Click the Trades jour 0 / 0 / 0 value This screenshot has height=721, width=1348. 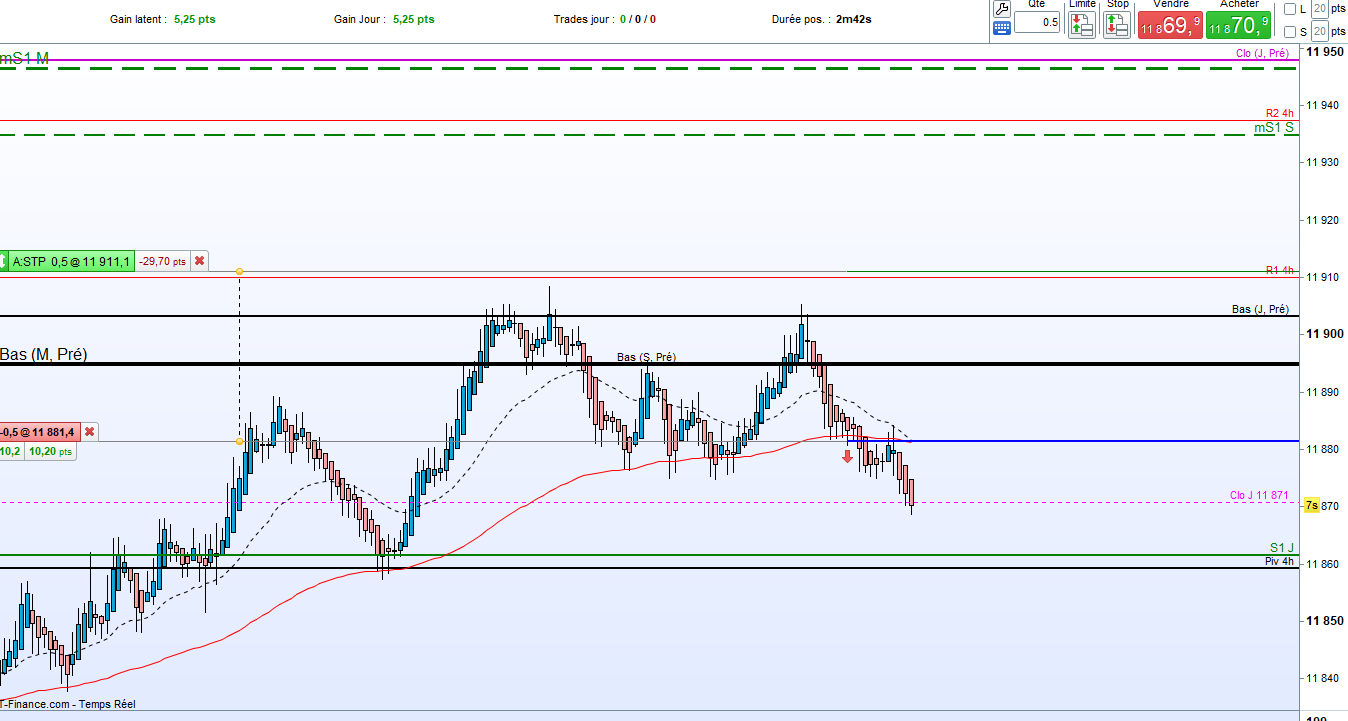(x=638, y=19)
